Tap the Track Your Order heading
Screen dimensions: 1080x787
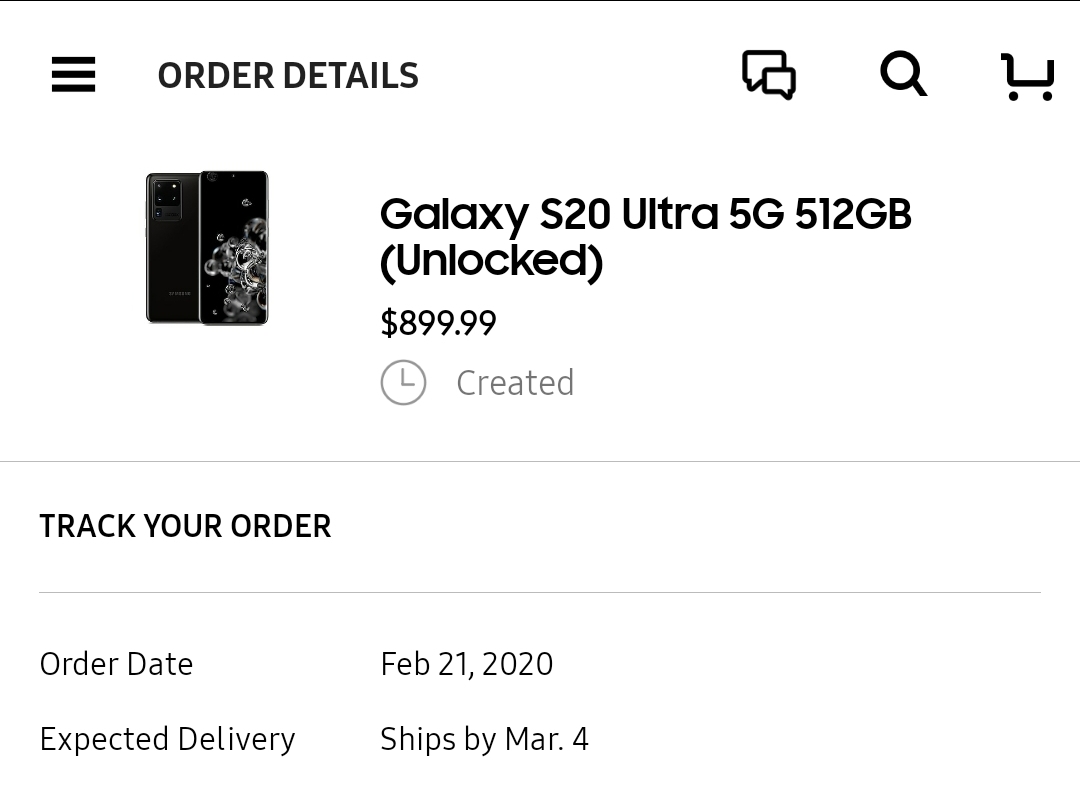(185, 526)
